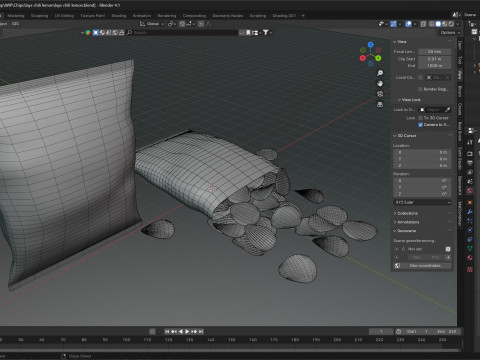Open the View Layer properties tab icon
Image resolution: width=480 pixels, height=360 pixels.
tap(470, 172)
